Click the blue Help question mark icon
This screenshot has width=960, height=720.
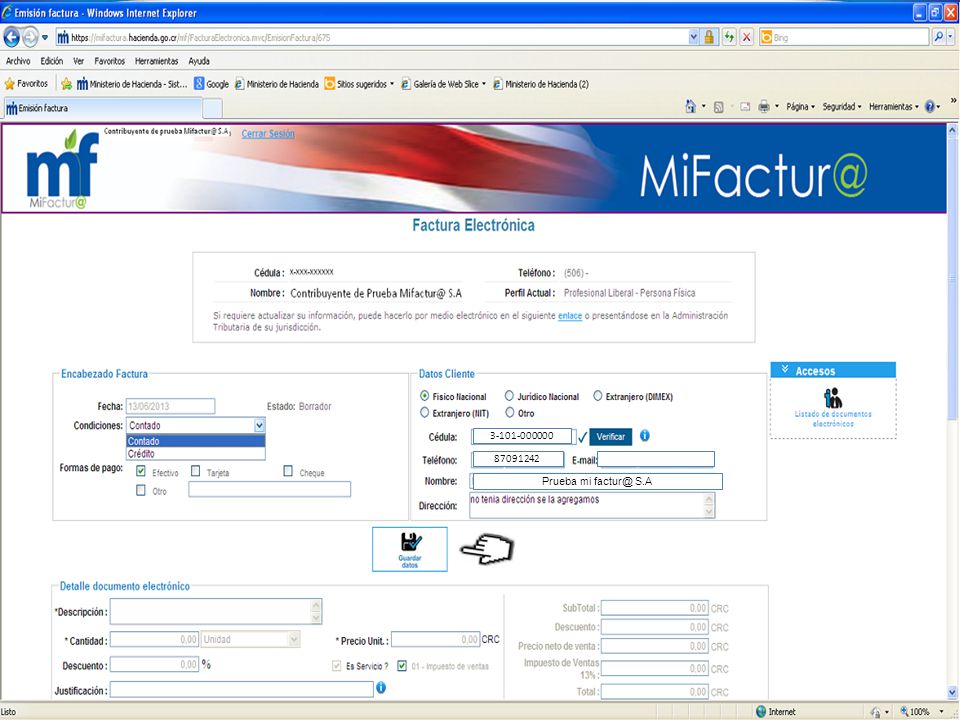click(x=929, y=107)
